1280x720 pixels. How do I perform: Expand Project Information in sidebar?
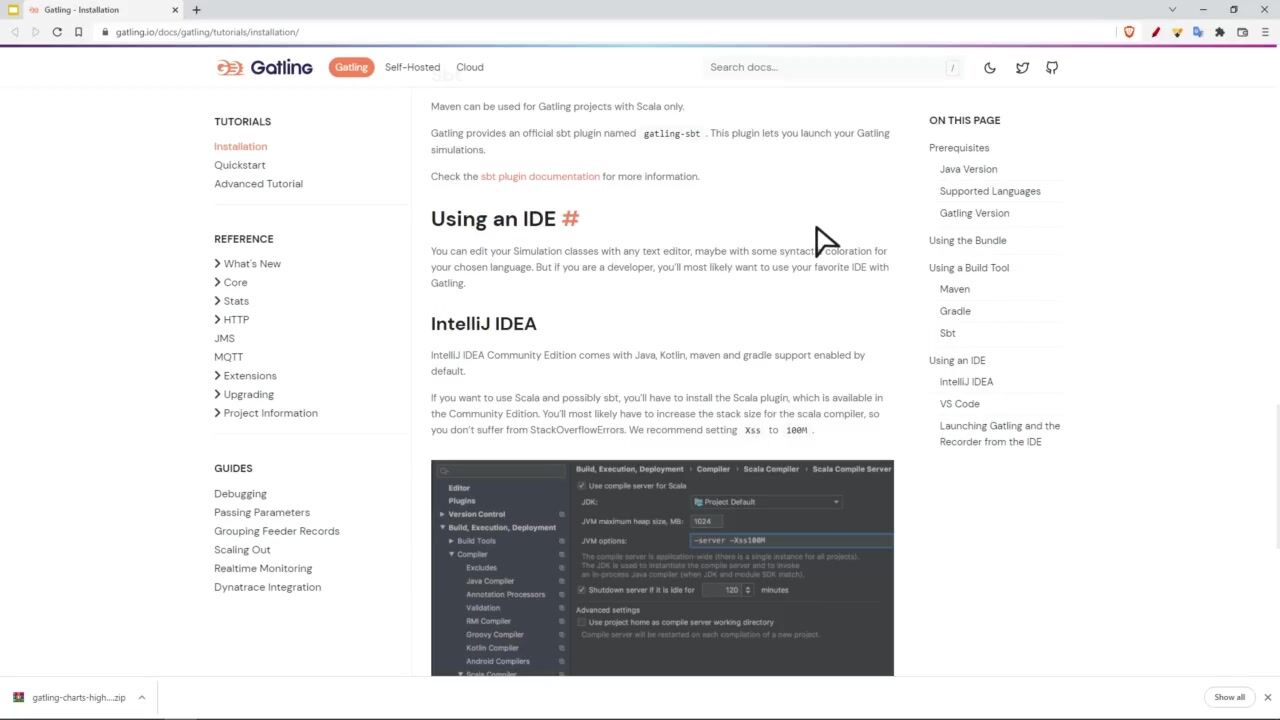point(270,413)
